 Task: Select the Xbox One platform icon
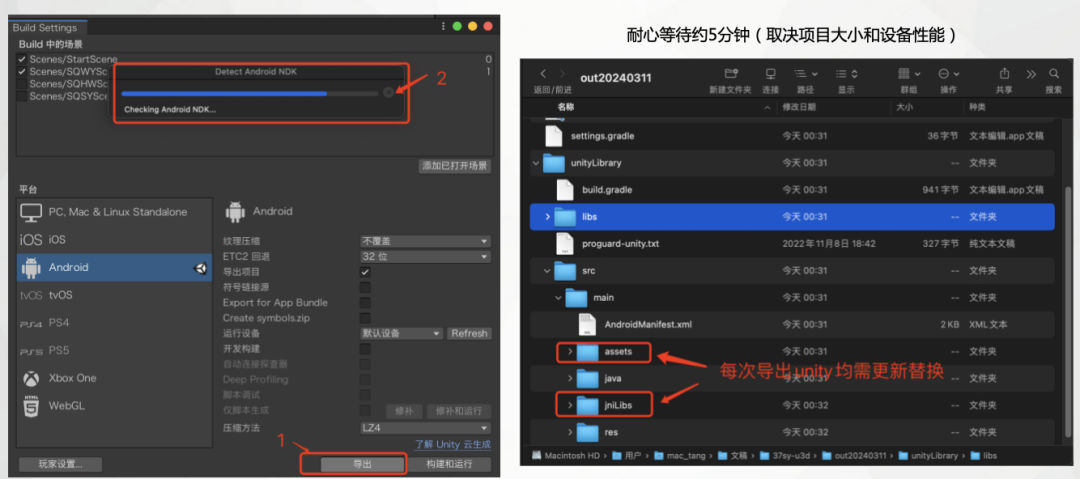pyautogui.click(x=31, y=378)
